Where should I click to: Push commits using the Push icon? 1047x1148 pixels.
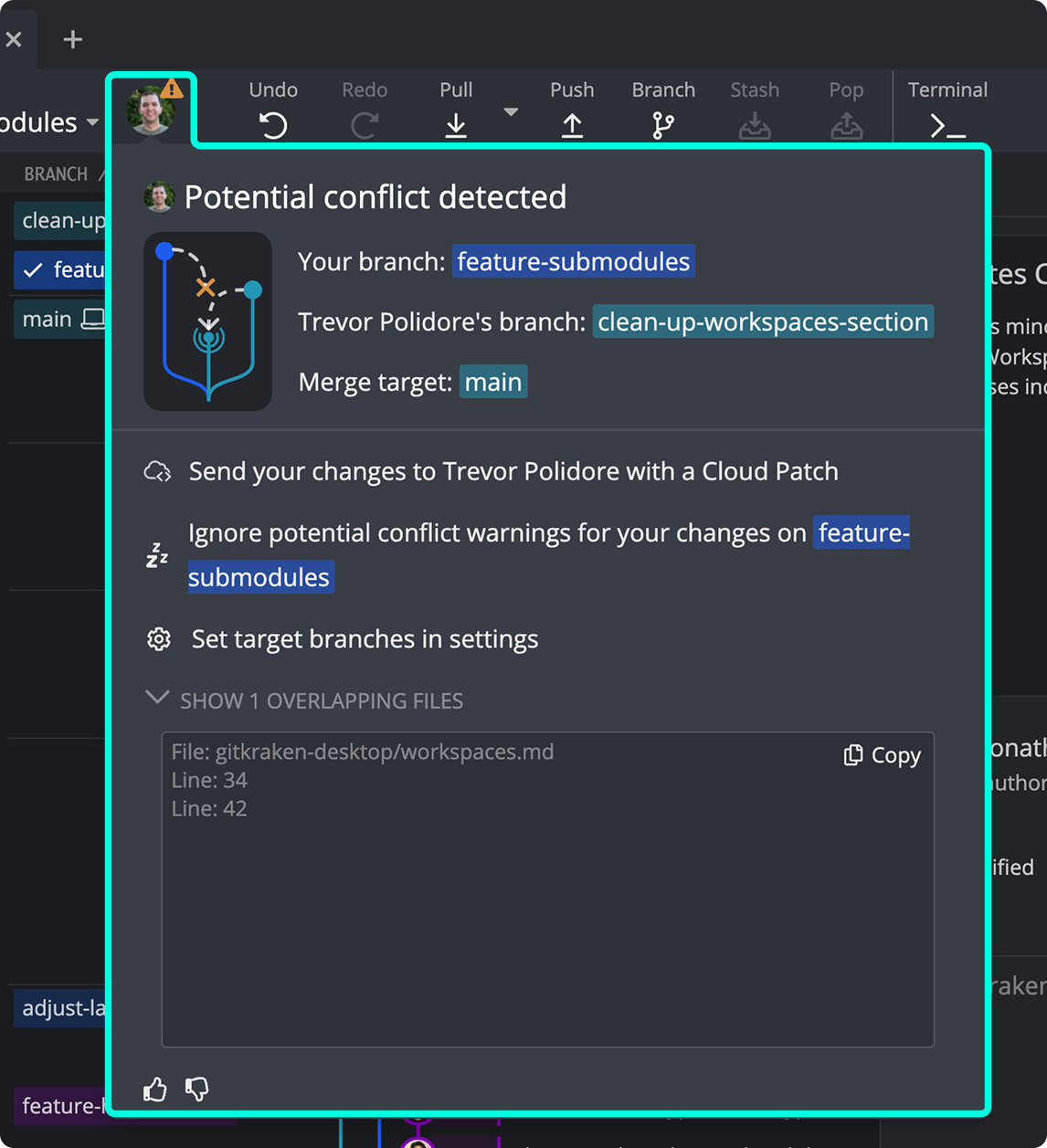tap(572, 125)
